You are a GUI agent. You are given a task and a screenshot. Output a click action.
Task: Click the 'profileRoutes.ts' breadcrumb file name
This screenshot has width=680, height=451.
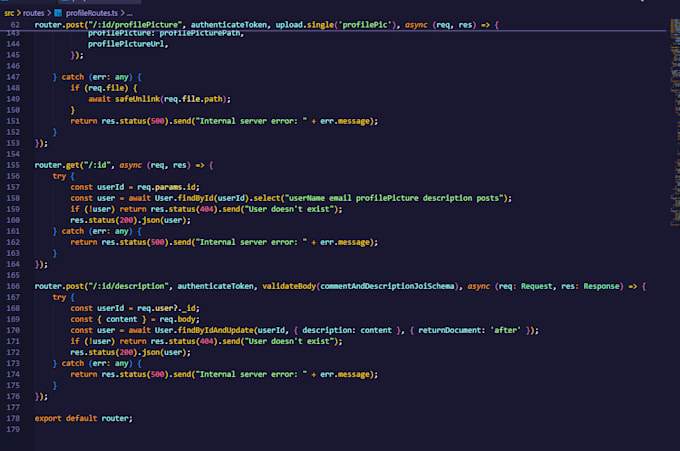click(x=92, y=13)
